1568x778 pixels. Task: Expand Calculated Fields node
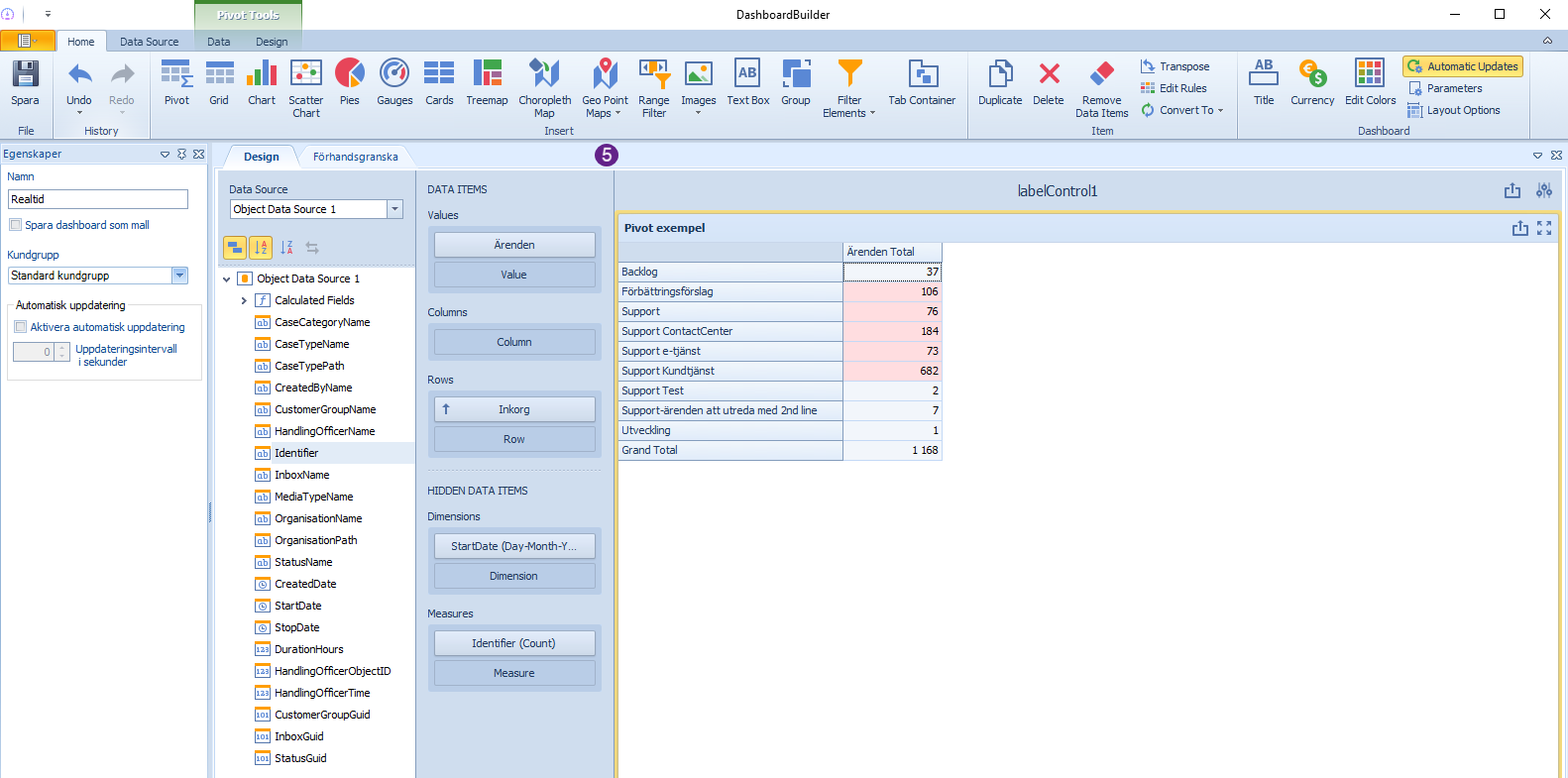coord(244,300)
